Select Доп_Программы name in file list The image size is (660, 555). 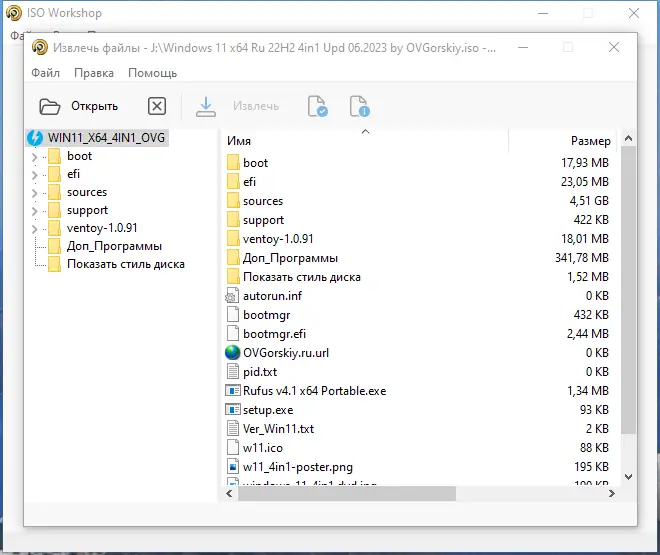coord(290,258)
